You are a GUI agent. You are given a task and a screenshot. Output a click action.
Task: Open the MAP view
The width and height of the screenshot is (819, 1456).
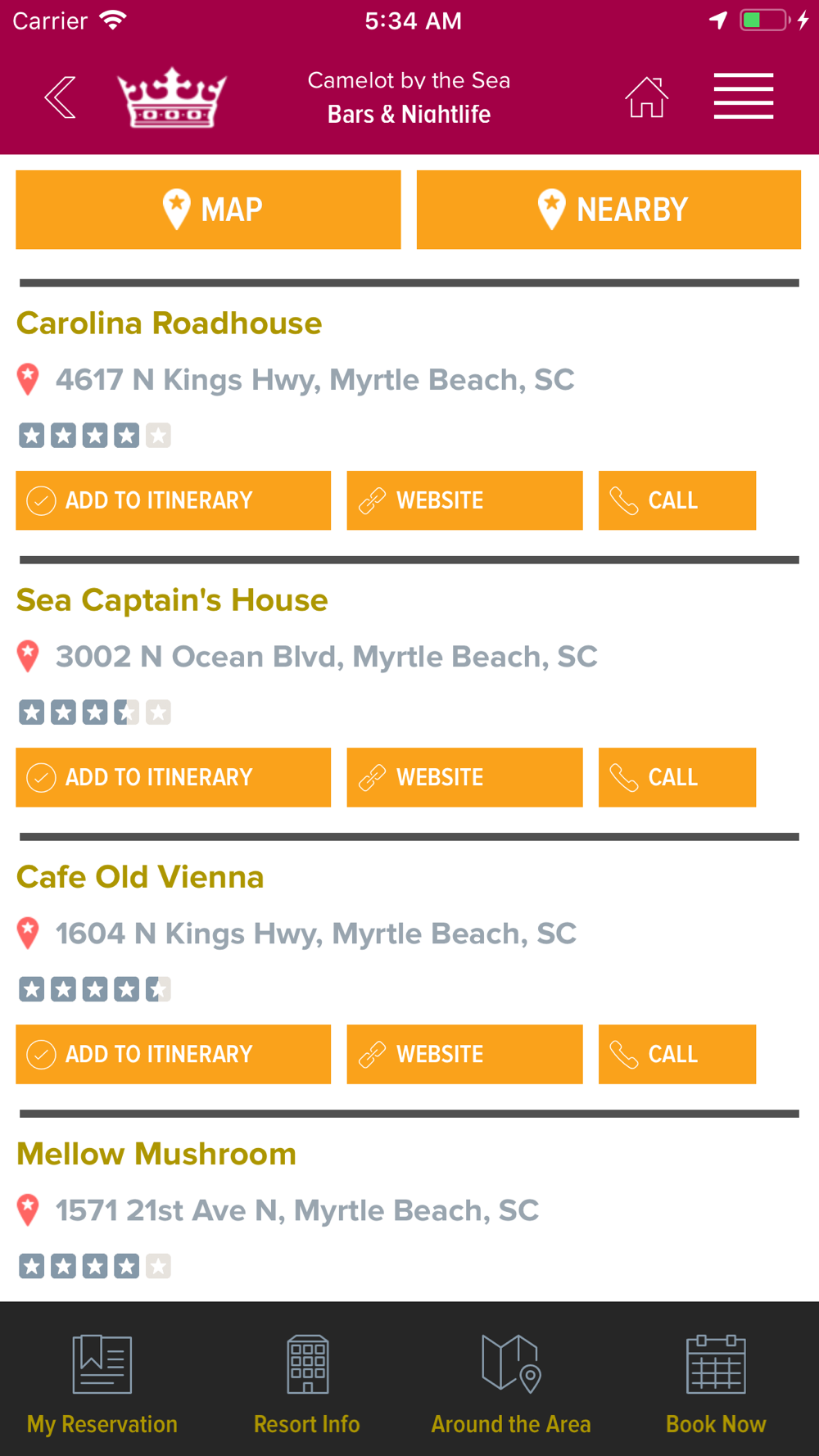click(208, 210)
